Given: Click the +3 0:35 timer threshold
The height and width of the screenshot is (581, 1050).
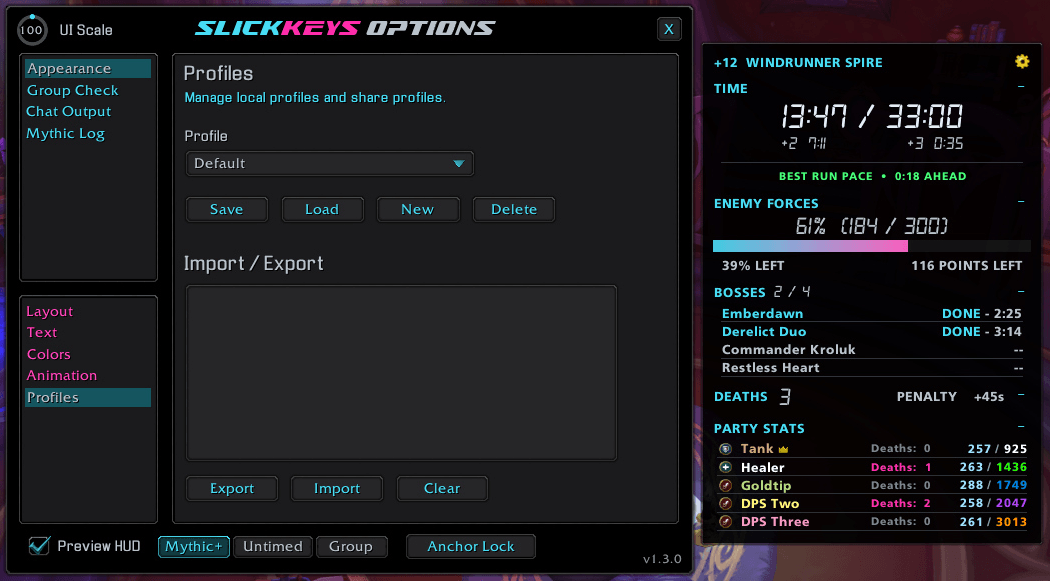Looking at the screenshot, I should [935, 143].
